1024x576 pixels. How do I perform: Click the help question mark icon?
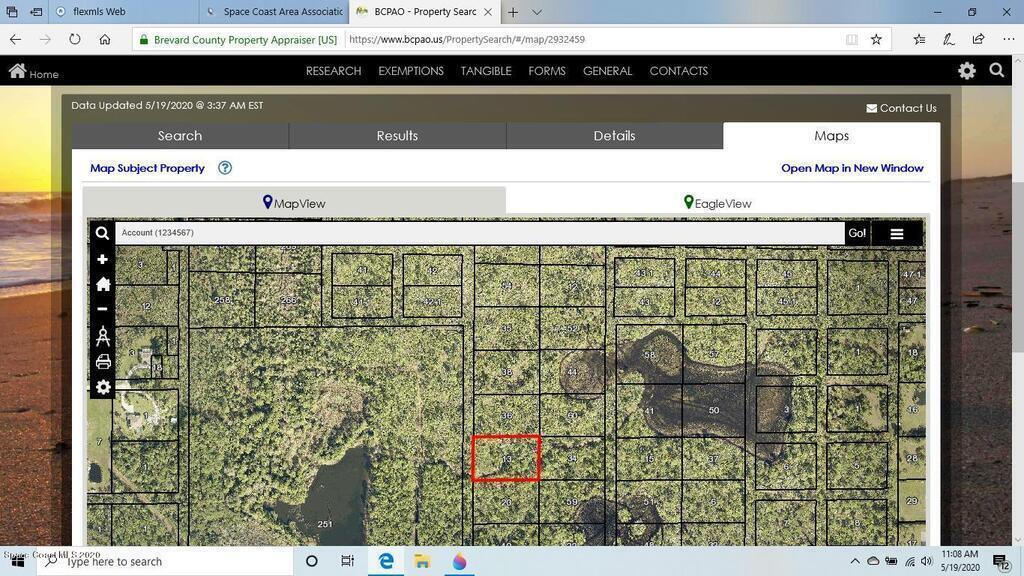(x=225, y=168)
